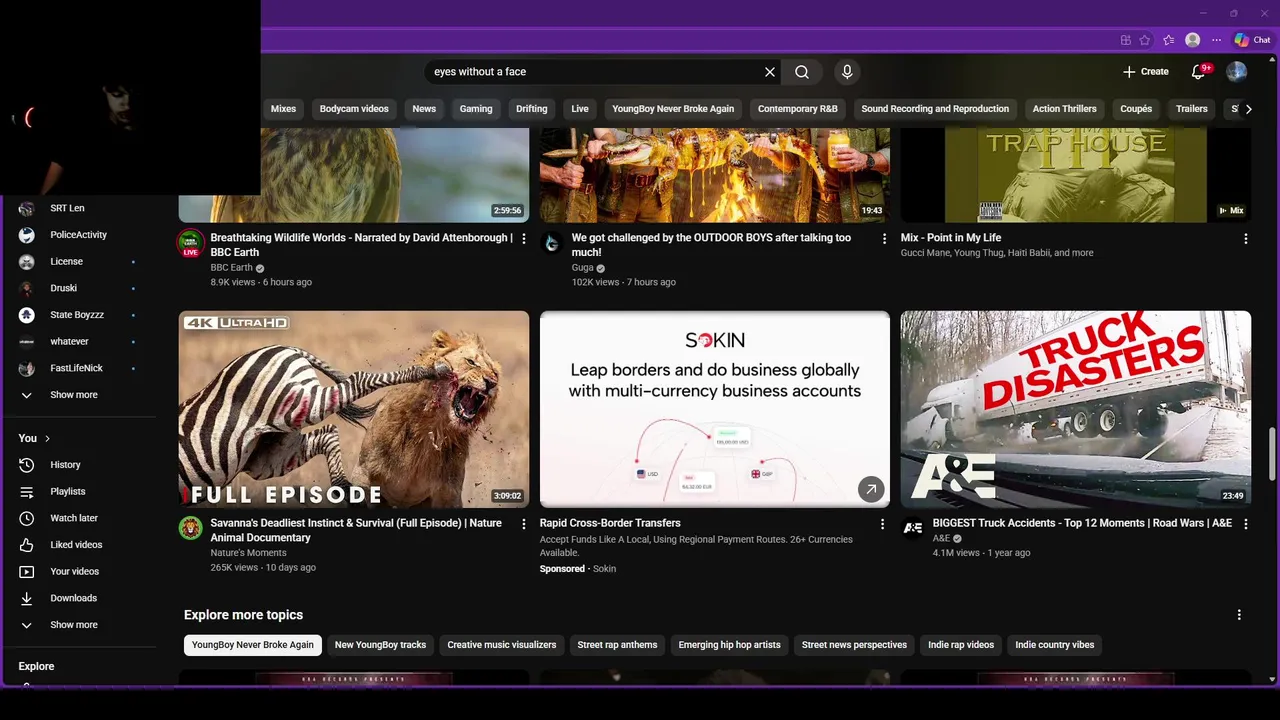This screenshot has width=1280, height=720.
Task: Open the FastLifeNick subscription channel
Action: point(78,368)
